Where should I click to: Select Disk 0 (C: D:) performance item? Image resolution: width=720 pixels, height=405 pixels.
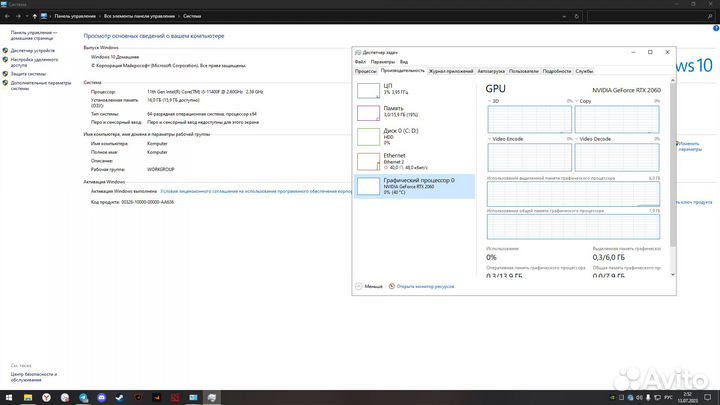click(x=414, y=137)
